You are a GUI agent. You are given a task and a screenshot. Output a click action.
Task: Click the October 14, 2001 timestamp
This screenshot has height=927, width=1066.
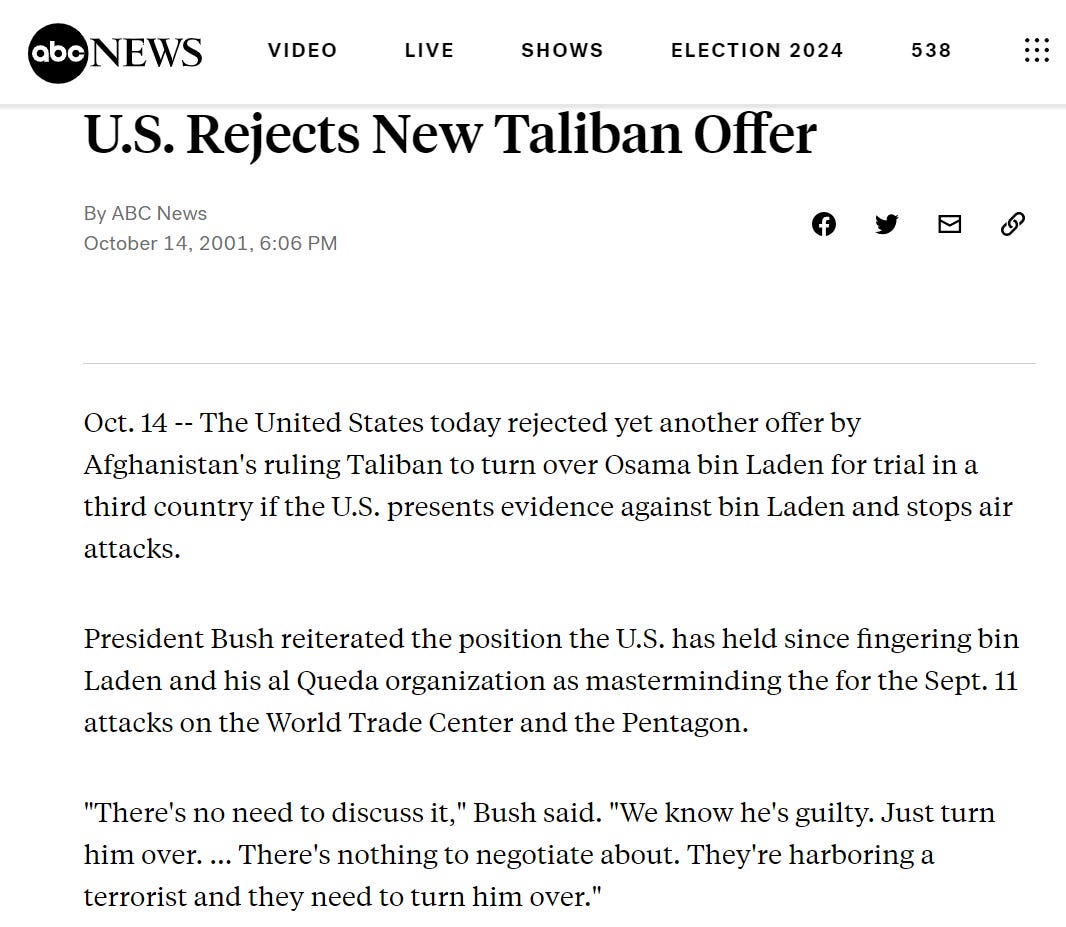tap(210, 243)
